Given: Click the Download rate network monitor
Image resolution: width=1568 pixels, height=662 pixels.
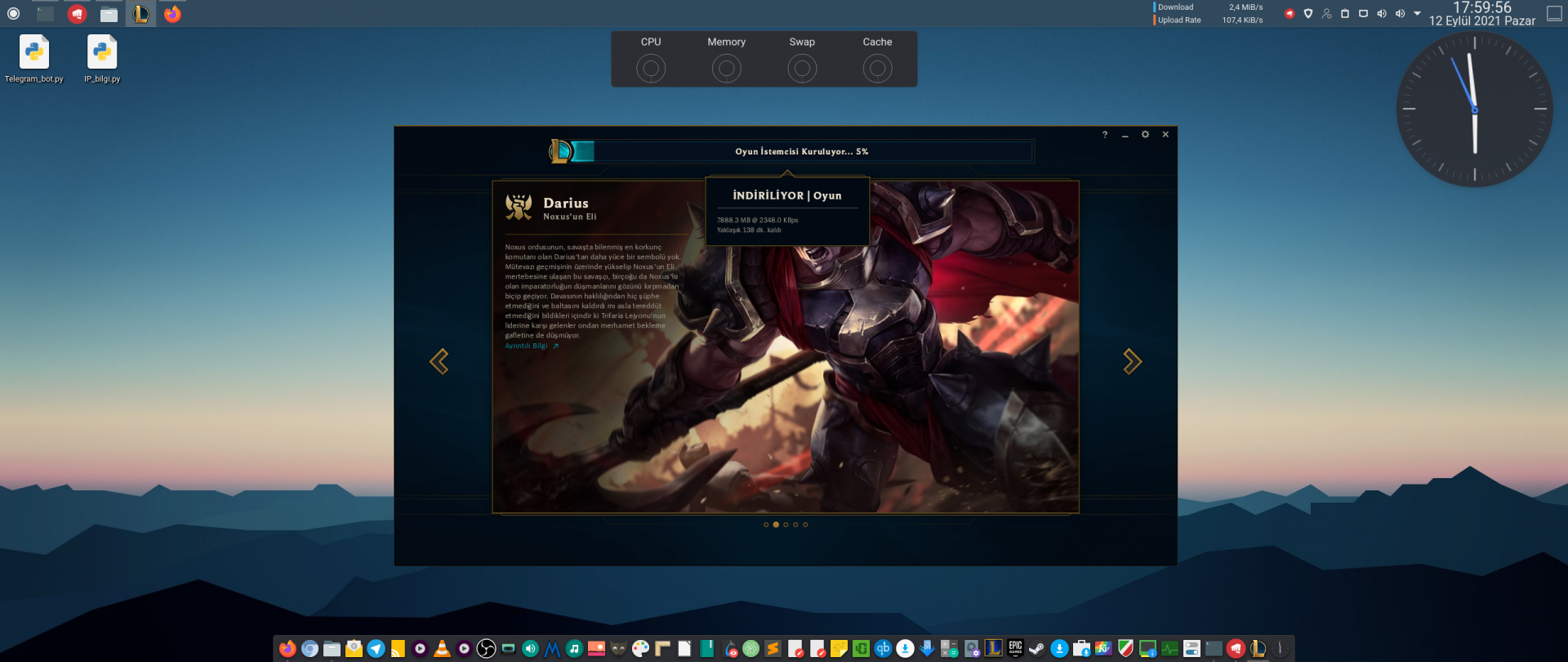Looking at the screenshot, I should point(1209,7).
